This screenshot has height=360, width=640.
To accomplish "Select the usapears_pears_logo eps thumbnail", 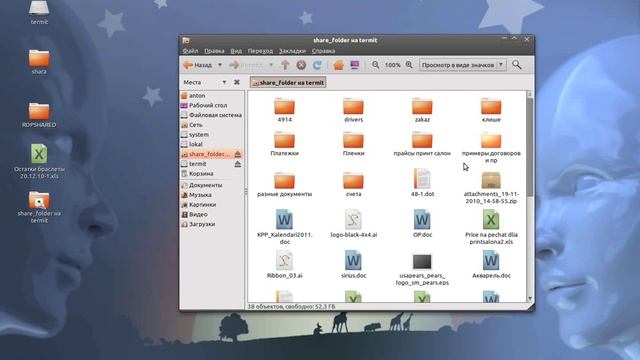I will coord(422,262).
